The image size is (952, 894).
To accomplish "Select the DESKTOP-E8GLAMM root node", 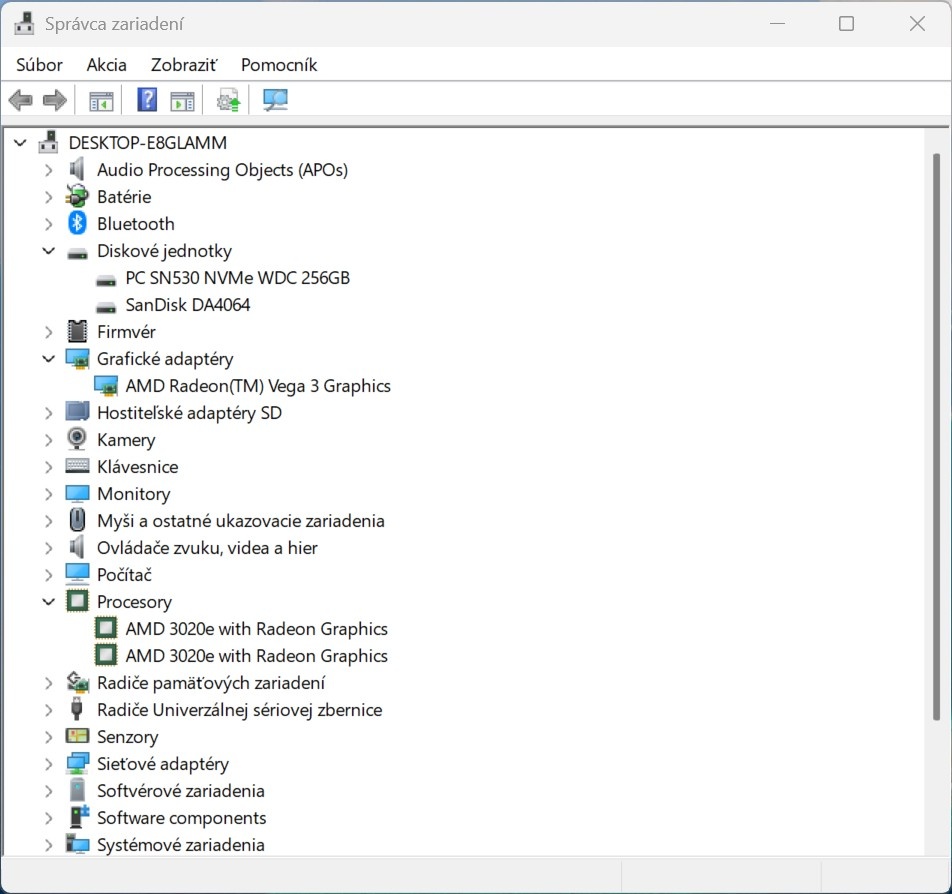I will (x=147, y=143).
